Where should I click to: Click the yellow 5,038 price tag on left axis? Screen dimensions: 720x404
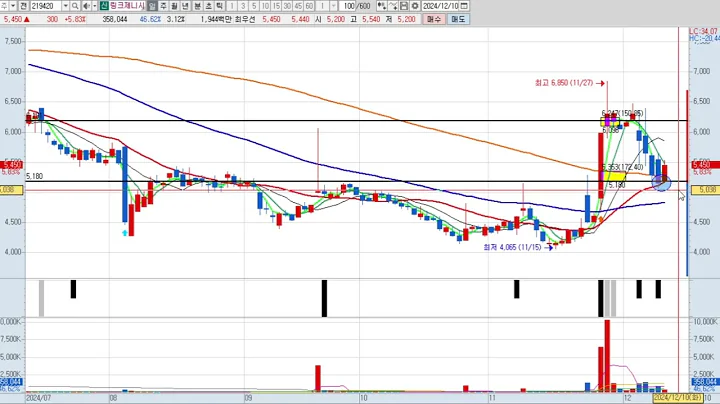coord(11,190)
